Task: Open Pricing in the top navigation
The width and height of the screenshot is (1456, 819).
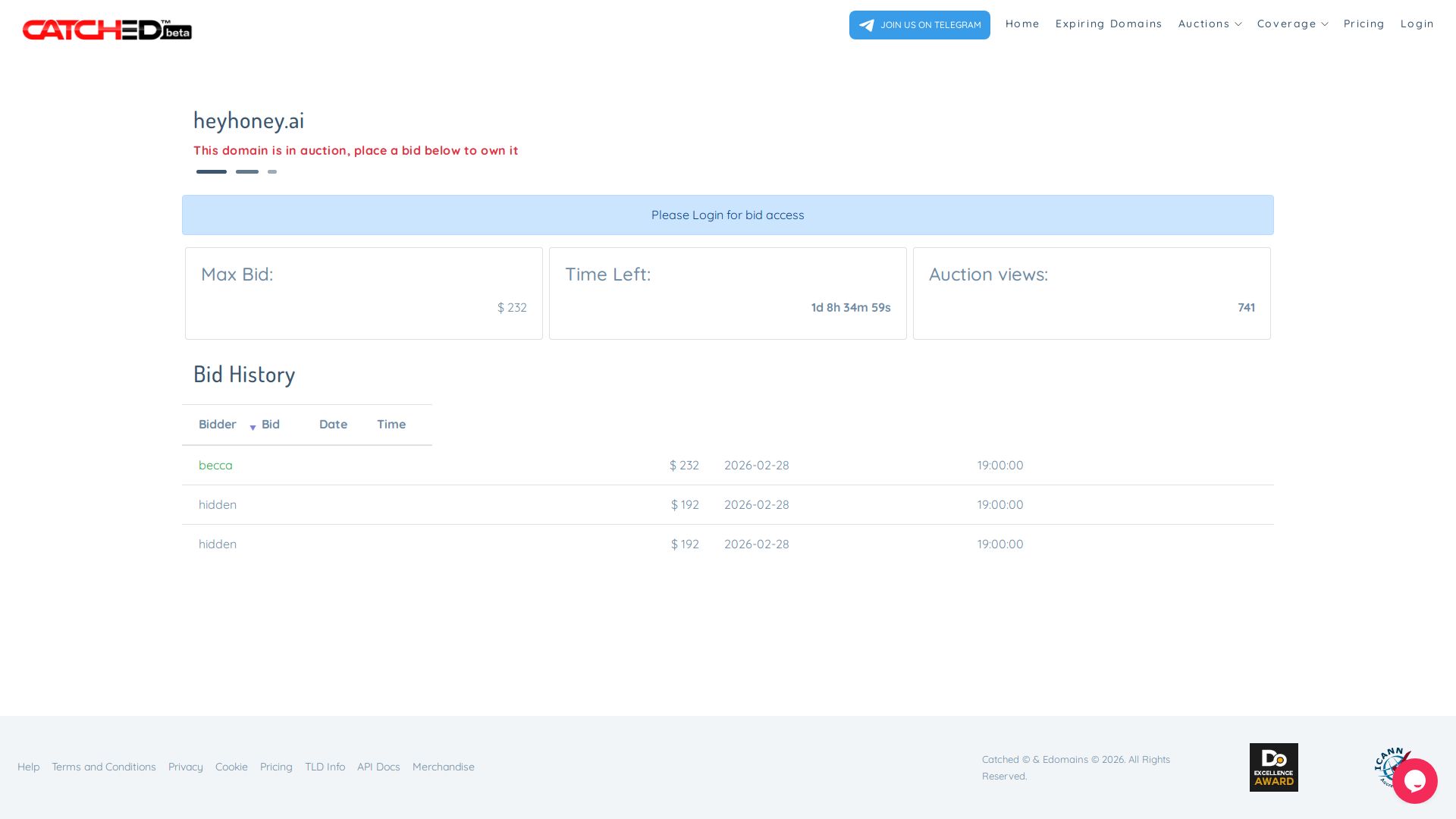Action: click(1363, 24)
